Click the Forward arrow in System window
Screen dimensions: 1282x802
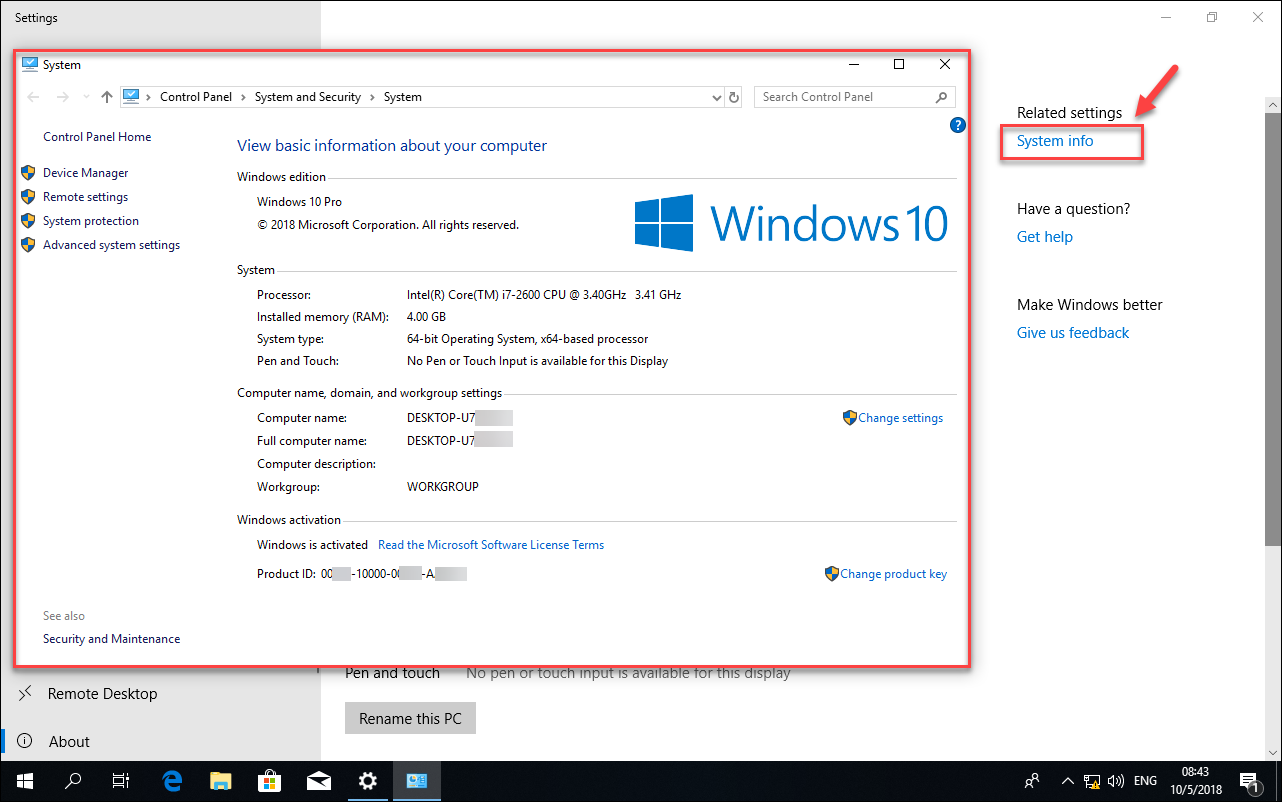62,97
